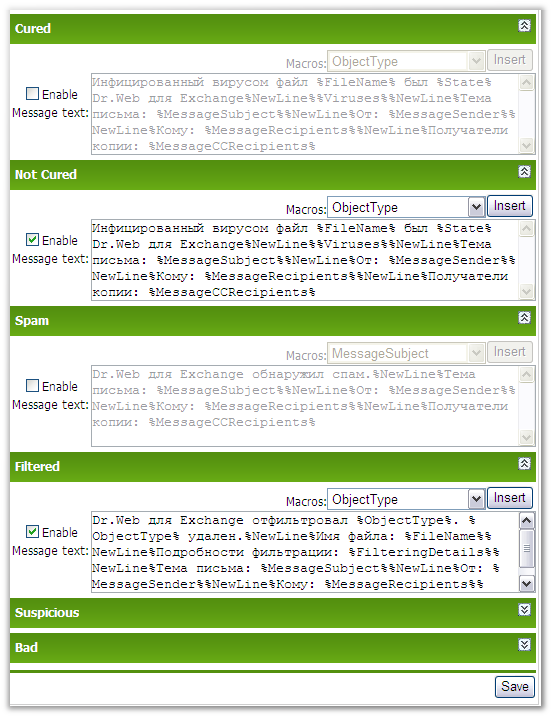Open Macros dropdown in Not Cured section
The image size is (551, 716).
tap(406, 207)
